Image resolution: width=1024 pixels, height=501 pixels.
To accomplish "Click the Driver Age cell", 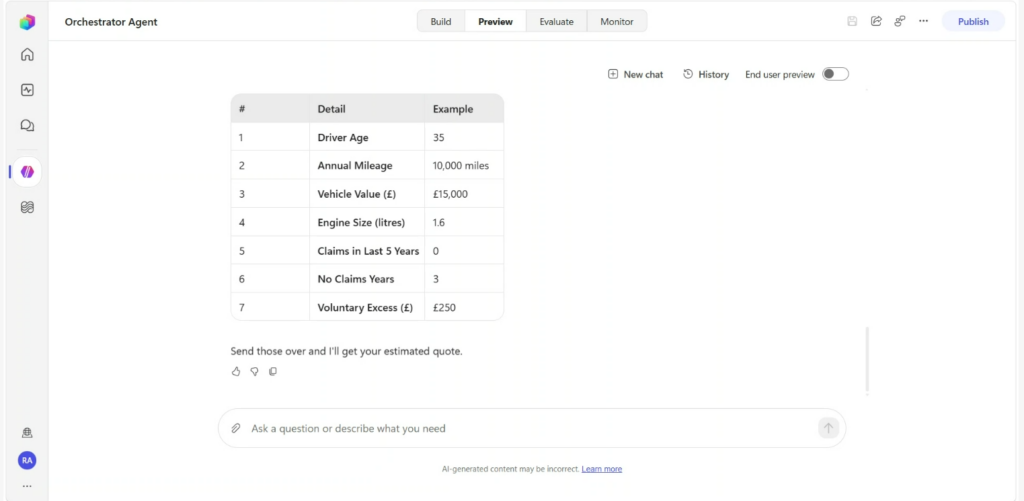I will point(367,137).
